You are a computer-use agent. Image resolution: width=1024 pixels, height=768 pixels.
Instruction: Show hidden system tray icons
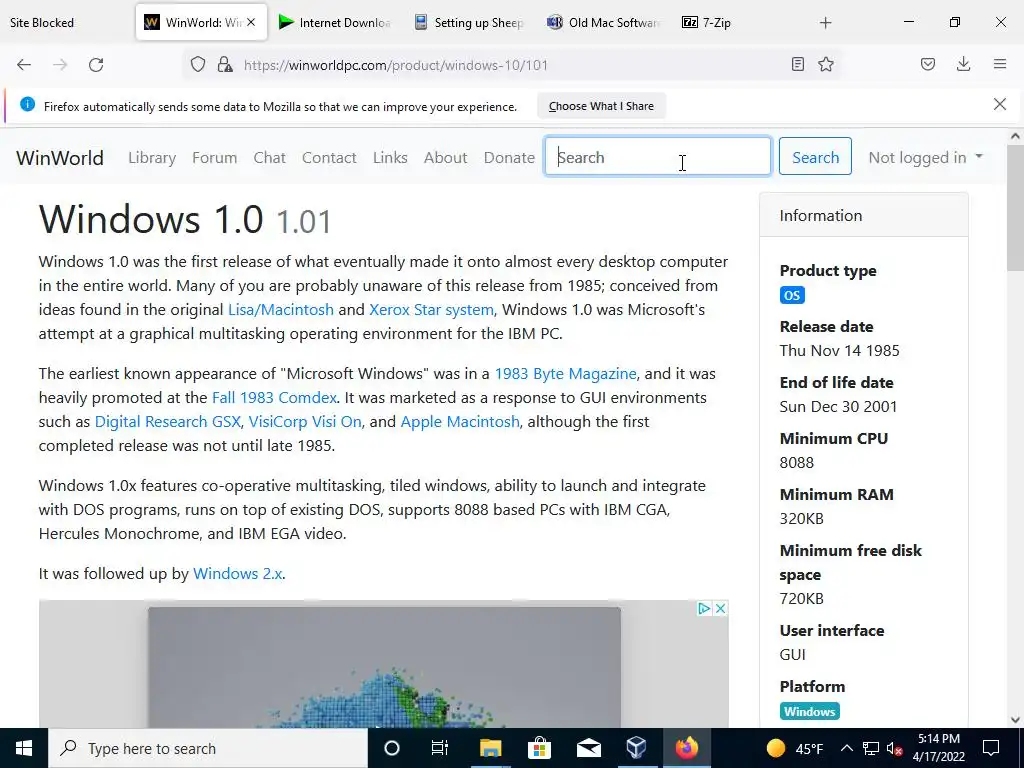(x=846, y=748)
